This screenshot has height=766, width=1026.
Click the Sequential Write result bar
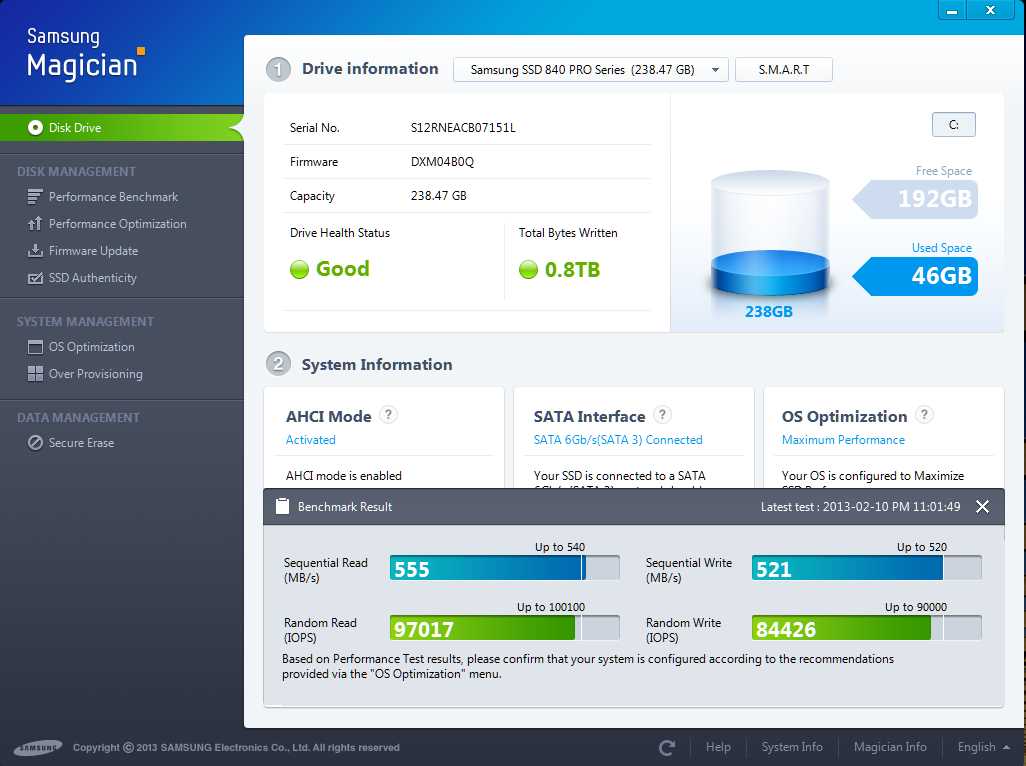866,568
